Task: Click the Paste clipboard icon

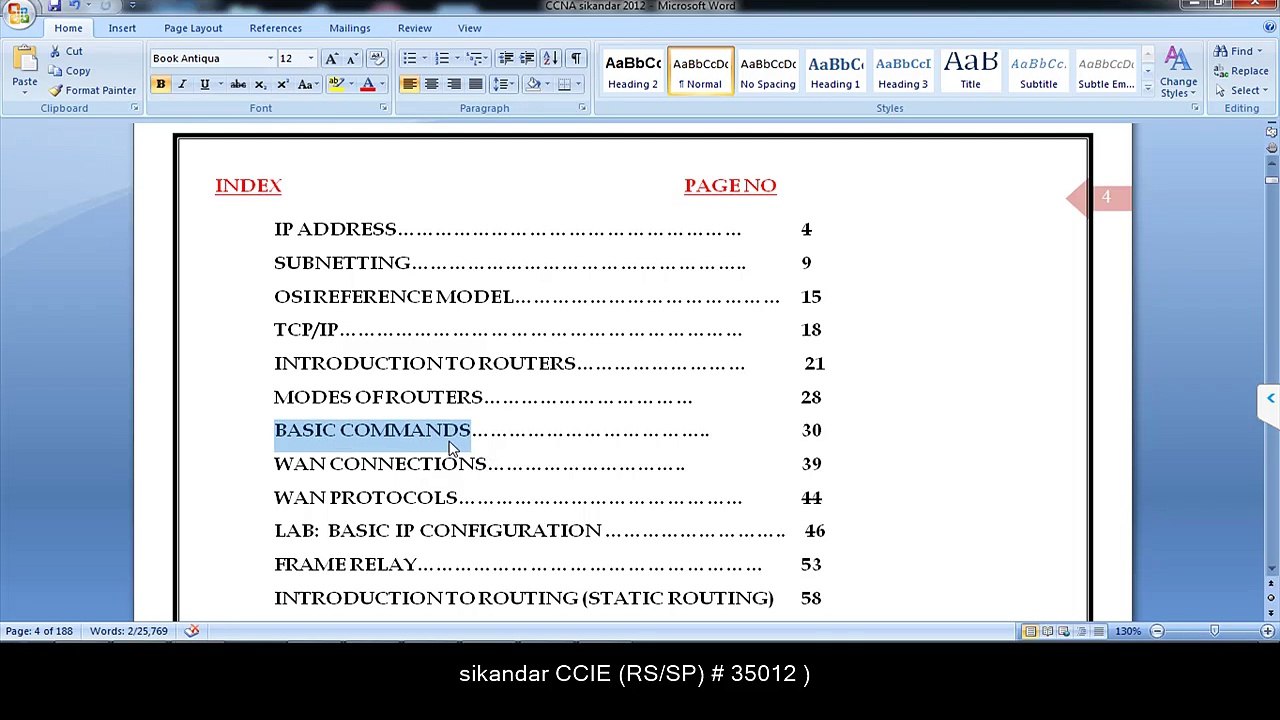Action: (24, 61)
